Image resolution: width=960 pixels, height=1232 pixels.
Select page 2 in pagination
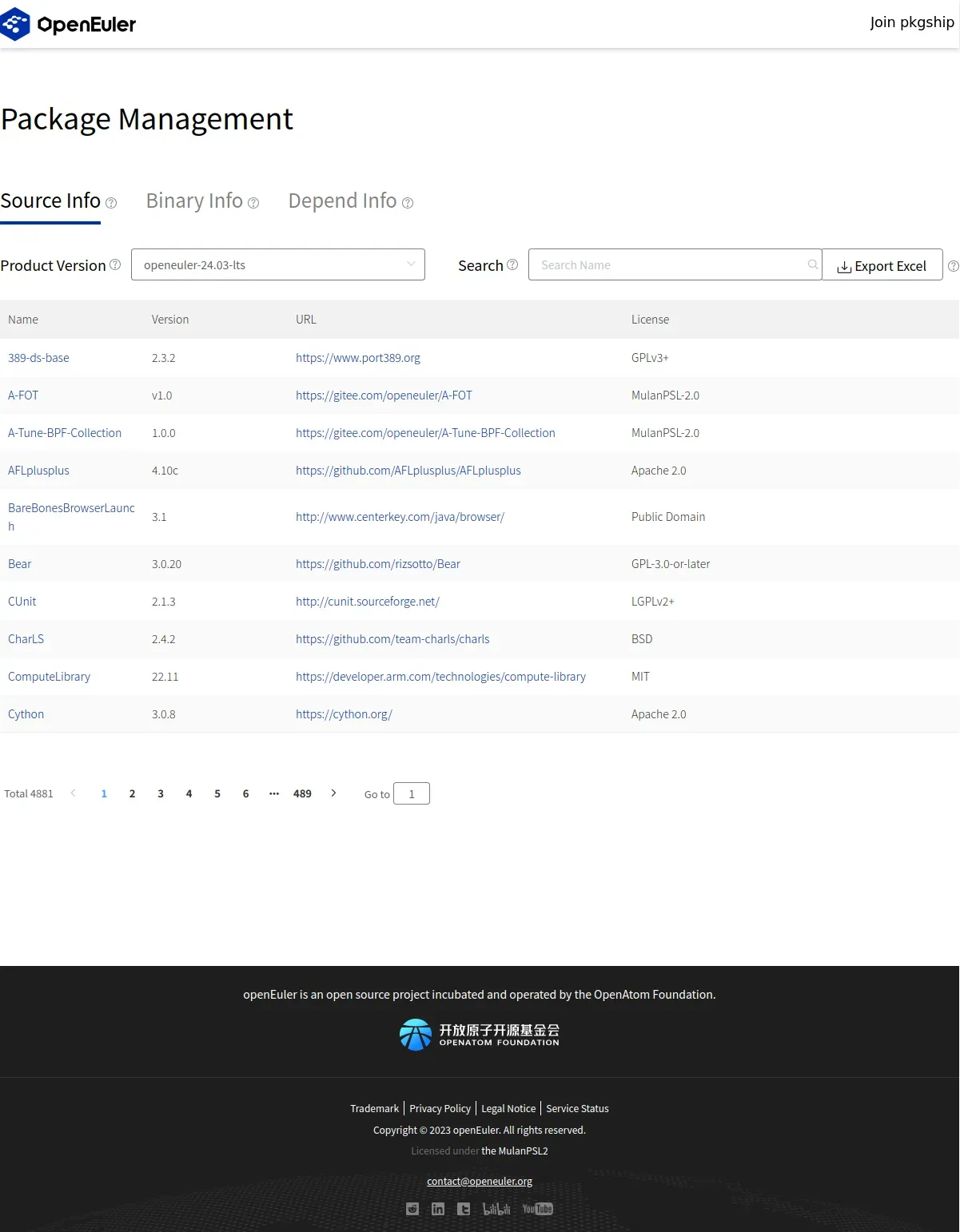coord(132,793)
